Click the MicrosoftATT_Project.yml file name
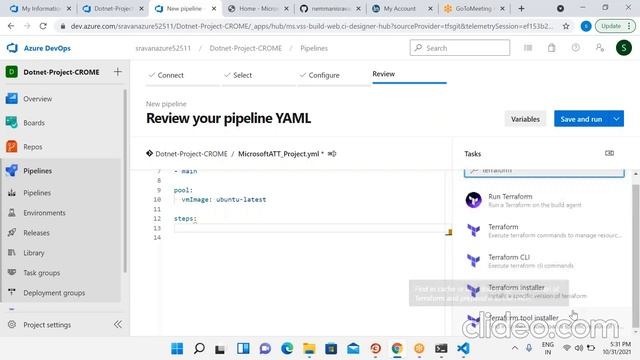Screen dimensions: 640x360 click(x=278, y=154)
